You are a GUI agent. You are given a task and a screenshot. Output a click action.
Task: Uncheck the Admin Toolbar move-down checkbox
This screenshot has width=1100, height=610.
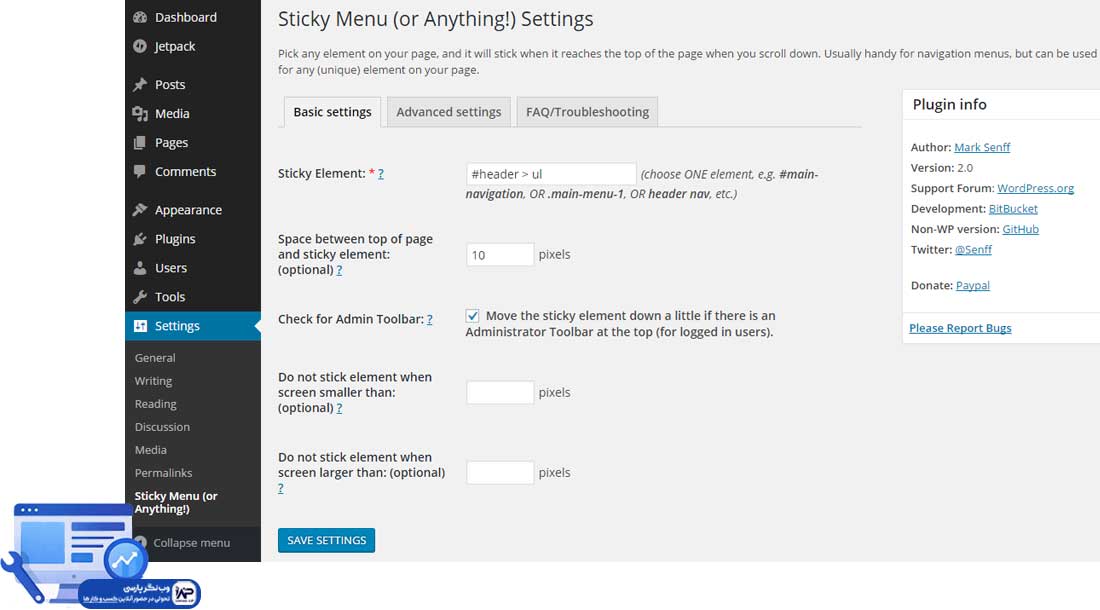click(473, 316)
